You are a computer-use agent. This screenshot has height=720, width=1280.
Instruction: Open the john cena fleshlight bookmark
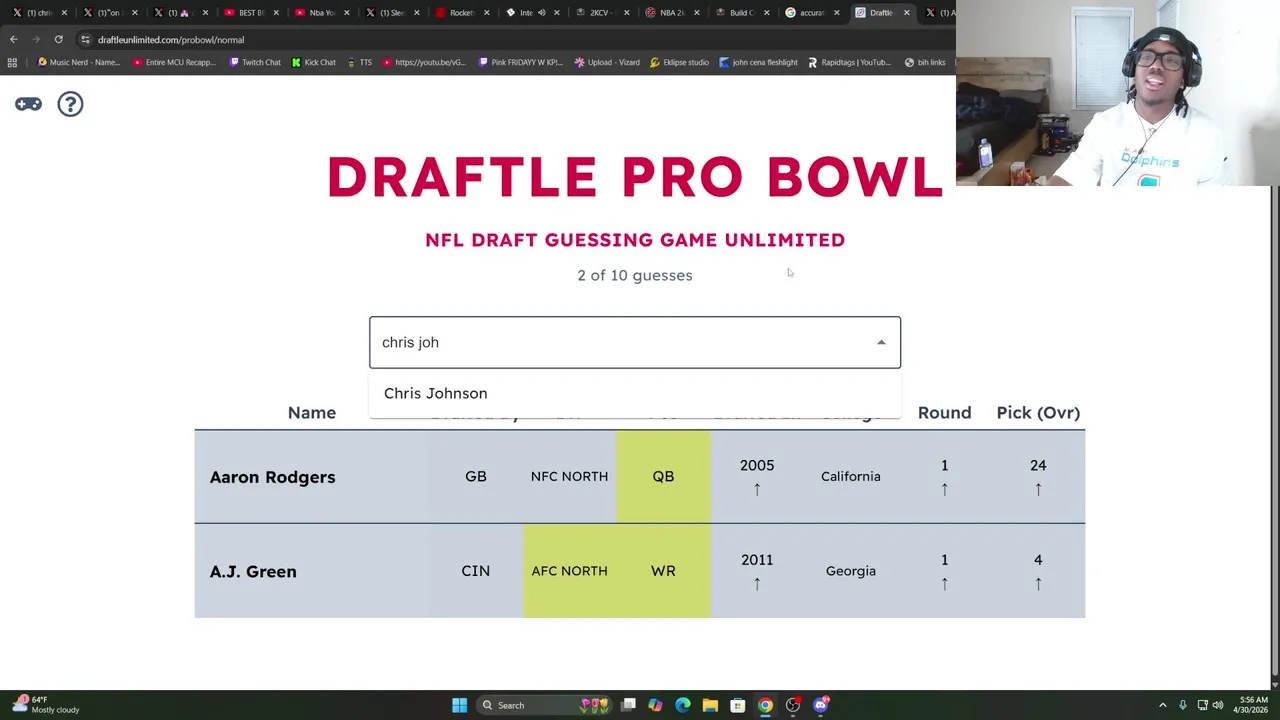click(758, 62)
